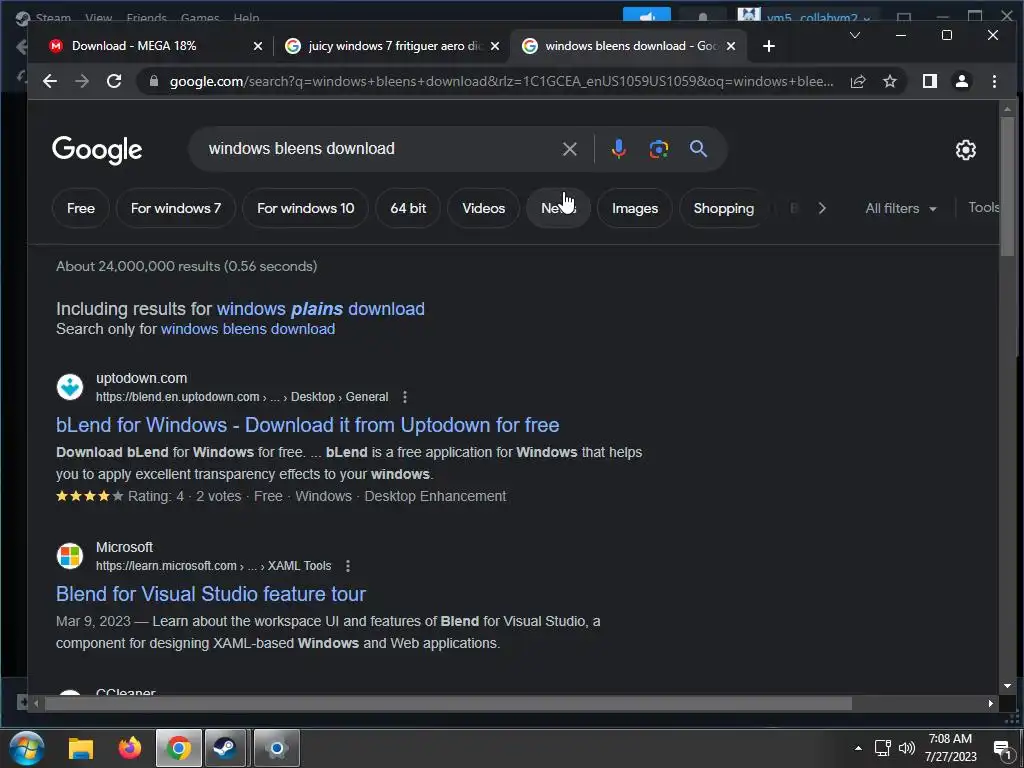Search by image with Google Lens
The image size is (1024, 768).
click(658, 149)
